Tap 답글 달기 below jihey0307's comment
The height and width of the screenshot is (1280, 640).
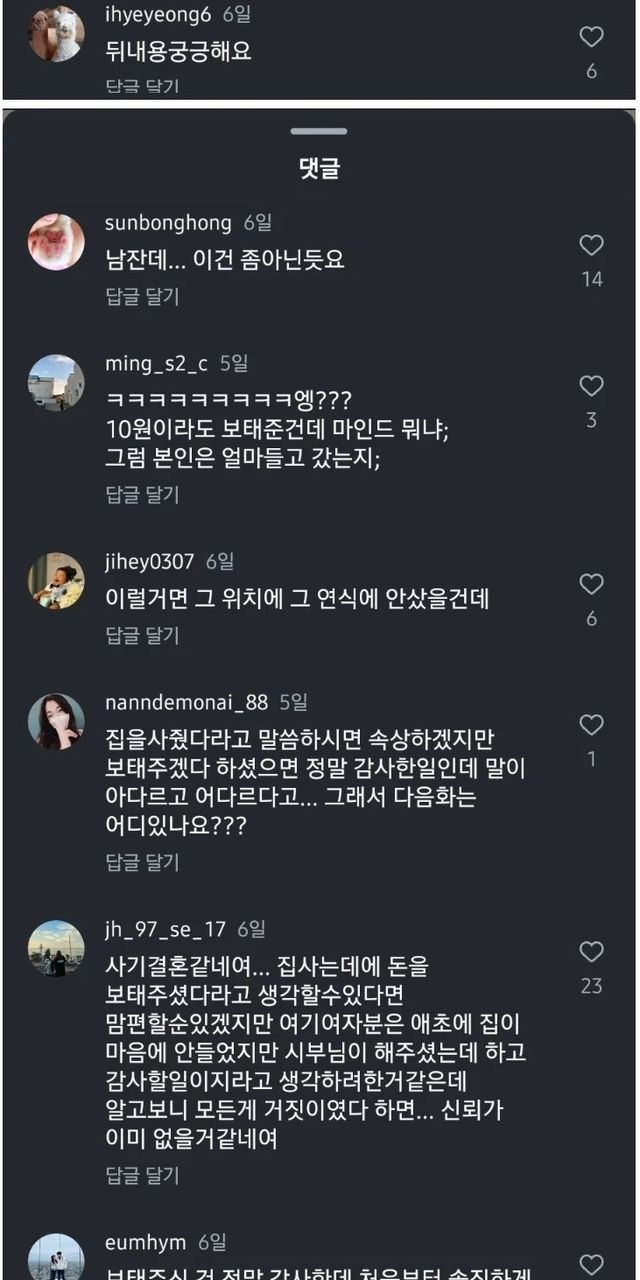(x=142, y=635)
